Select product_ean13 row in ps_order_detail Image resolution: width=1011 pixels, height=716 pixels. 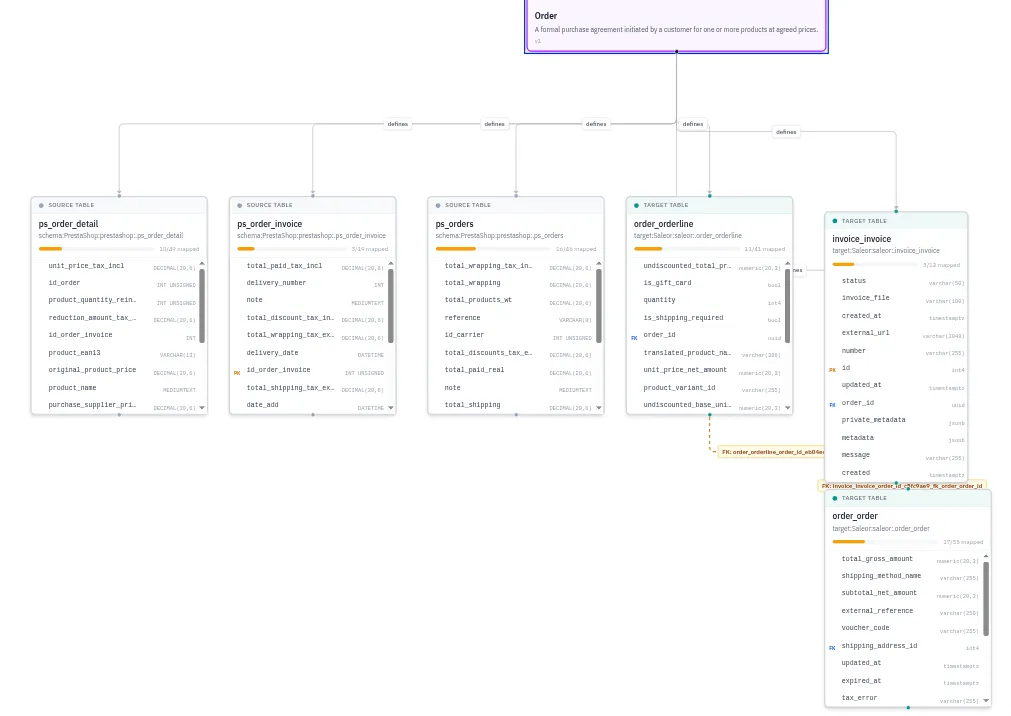116,353
